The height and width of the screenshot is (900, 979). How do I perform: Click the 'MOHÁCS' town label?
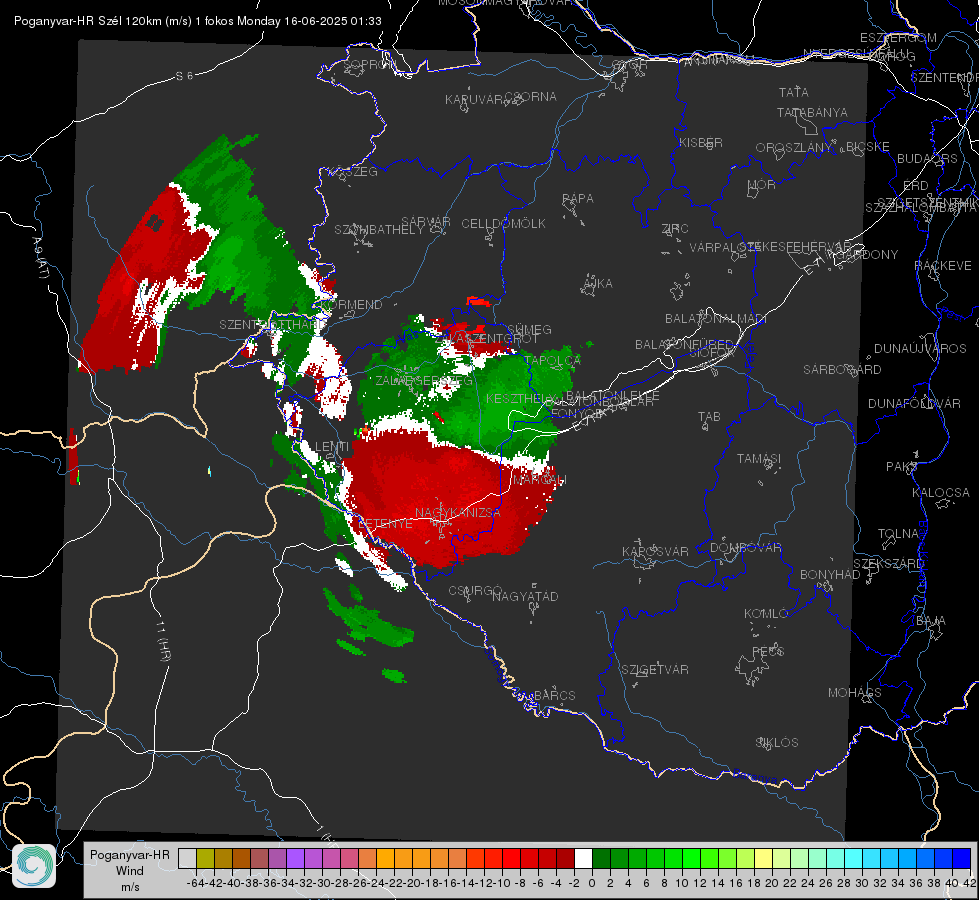point(855,693)
